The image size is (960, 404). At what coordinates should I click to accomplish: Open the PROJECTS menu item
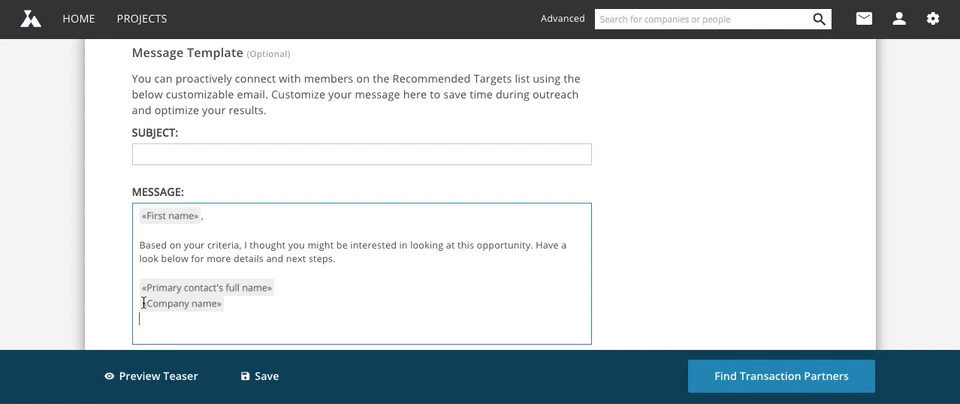pos(141,19)
